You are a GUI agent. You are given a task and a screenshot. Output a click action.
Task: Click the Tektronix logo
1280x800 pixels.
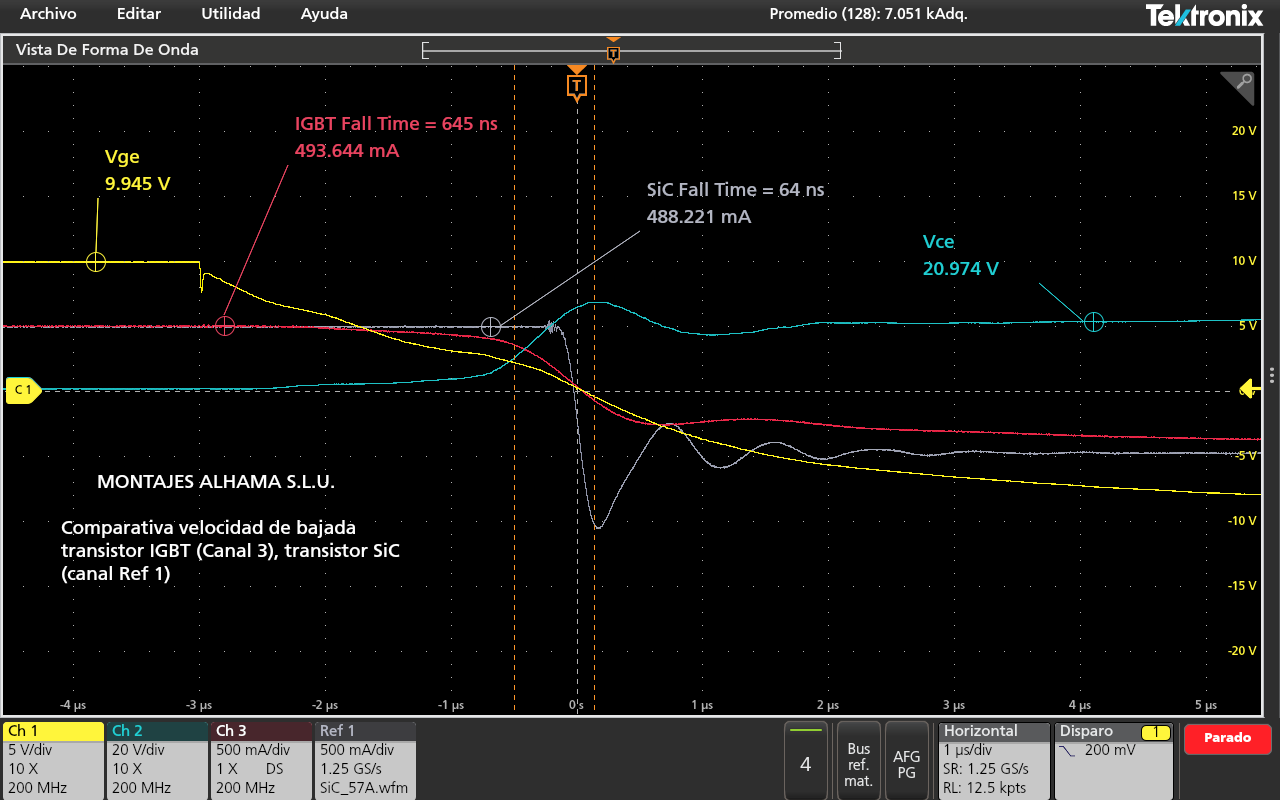coord(1204,15)
